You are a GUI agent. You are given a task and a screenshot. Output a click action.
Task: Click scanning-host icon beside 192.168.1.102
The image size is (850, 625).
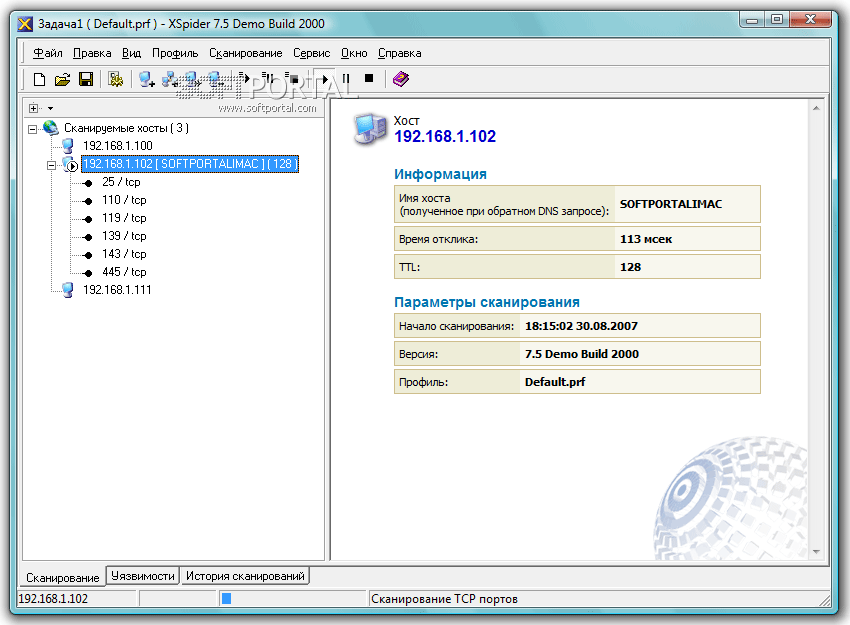(70, 164)
